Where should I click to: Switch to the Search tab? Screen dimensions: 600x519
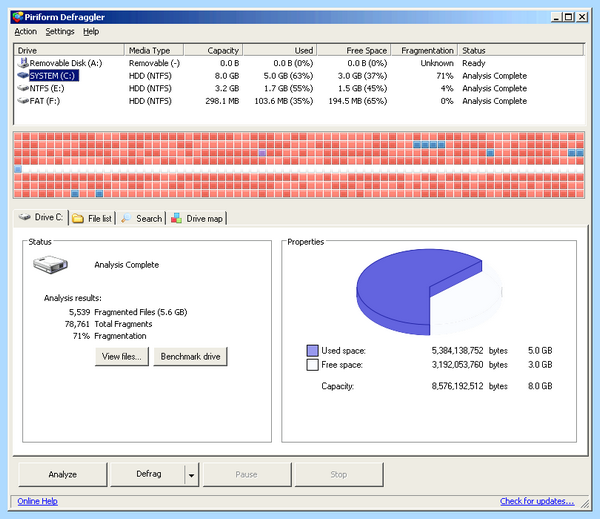[x=142, y=219]
